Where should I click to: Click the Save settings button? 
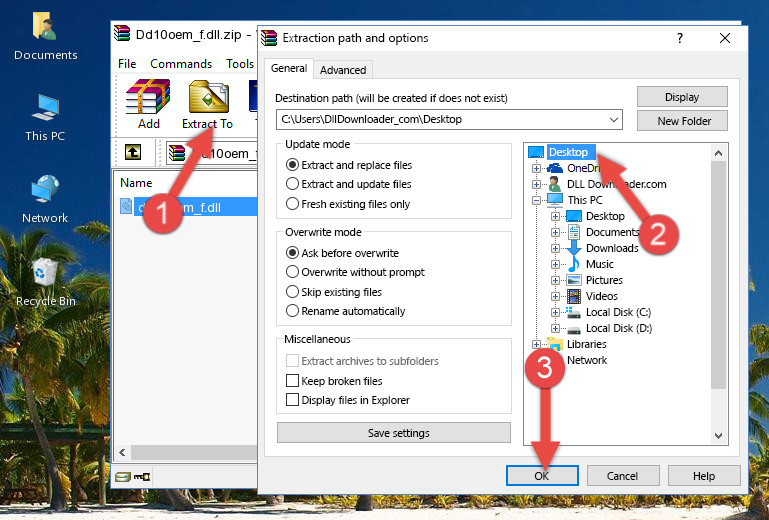pyautogui.click(x=394, y=433)
